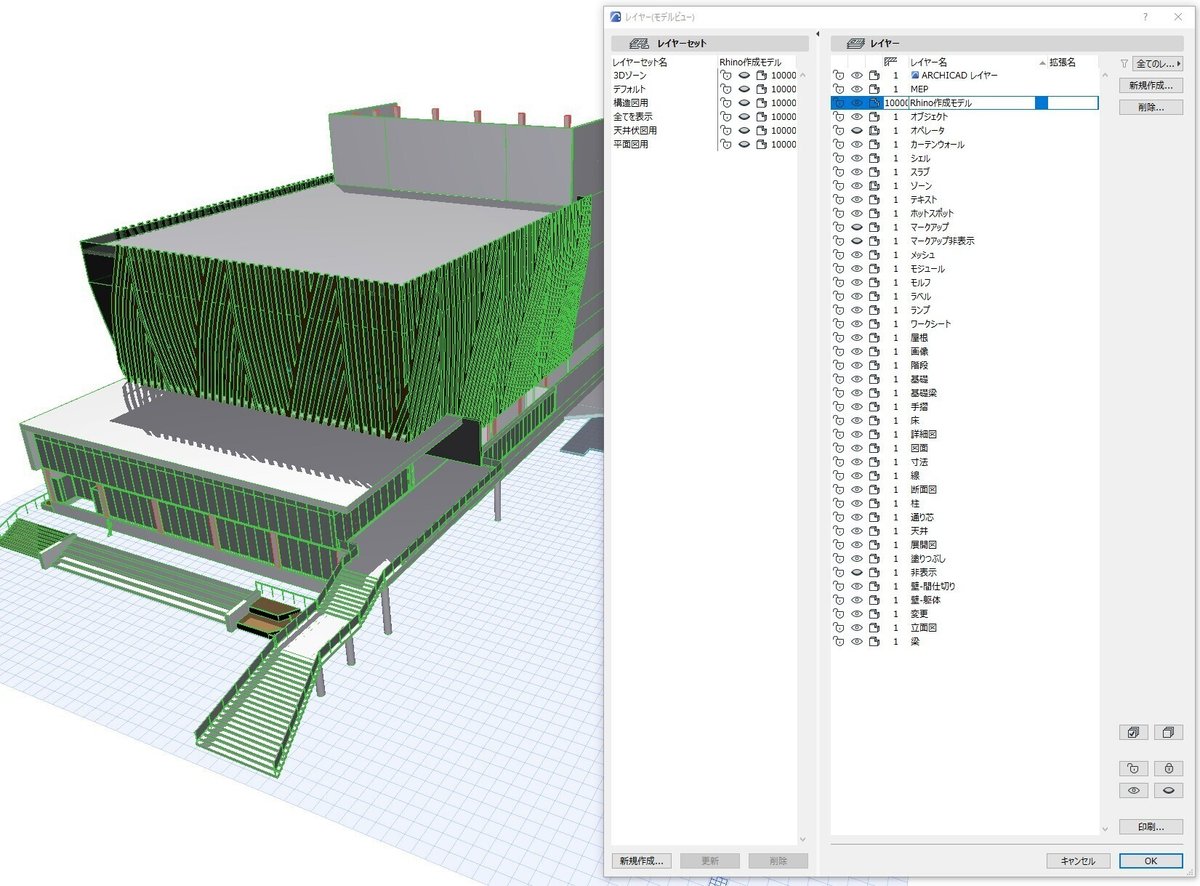Screen dimensions: 1200x886
Task: Click the 削除... button beside layer list
Action: [1151, 107]
